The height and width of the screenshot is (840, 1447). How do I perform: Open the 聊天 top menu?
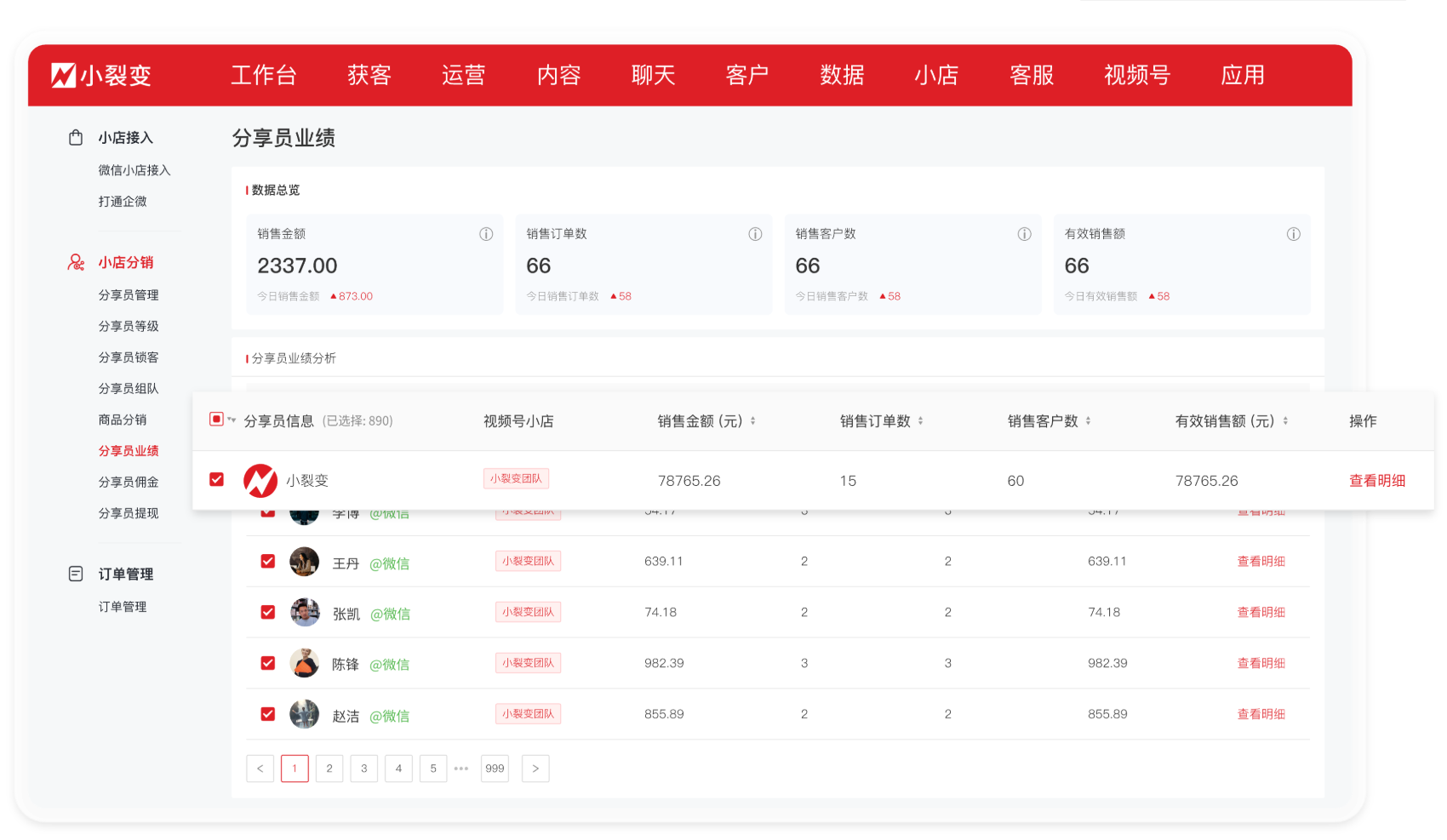654,75
